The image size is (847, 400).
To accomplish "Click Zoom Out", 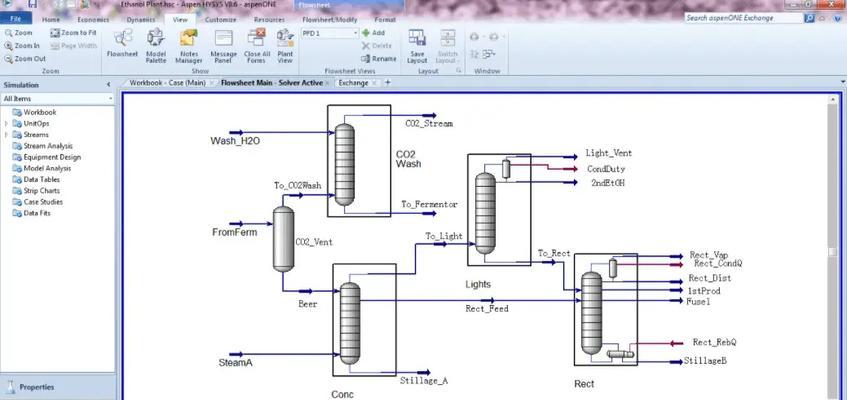I will point(25,59).
